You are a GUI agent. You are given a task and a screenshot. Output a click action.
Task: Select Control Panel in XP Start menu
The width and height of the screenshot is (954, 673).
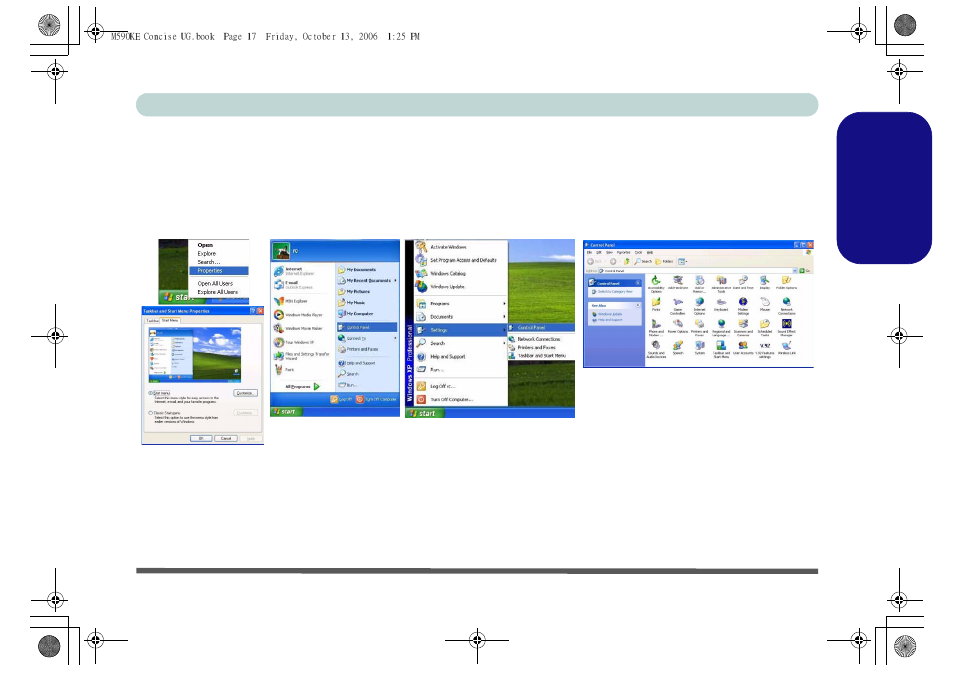tap(367, 327)
